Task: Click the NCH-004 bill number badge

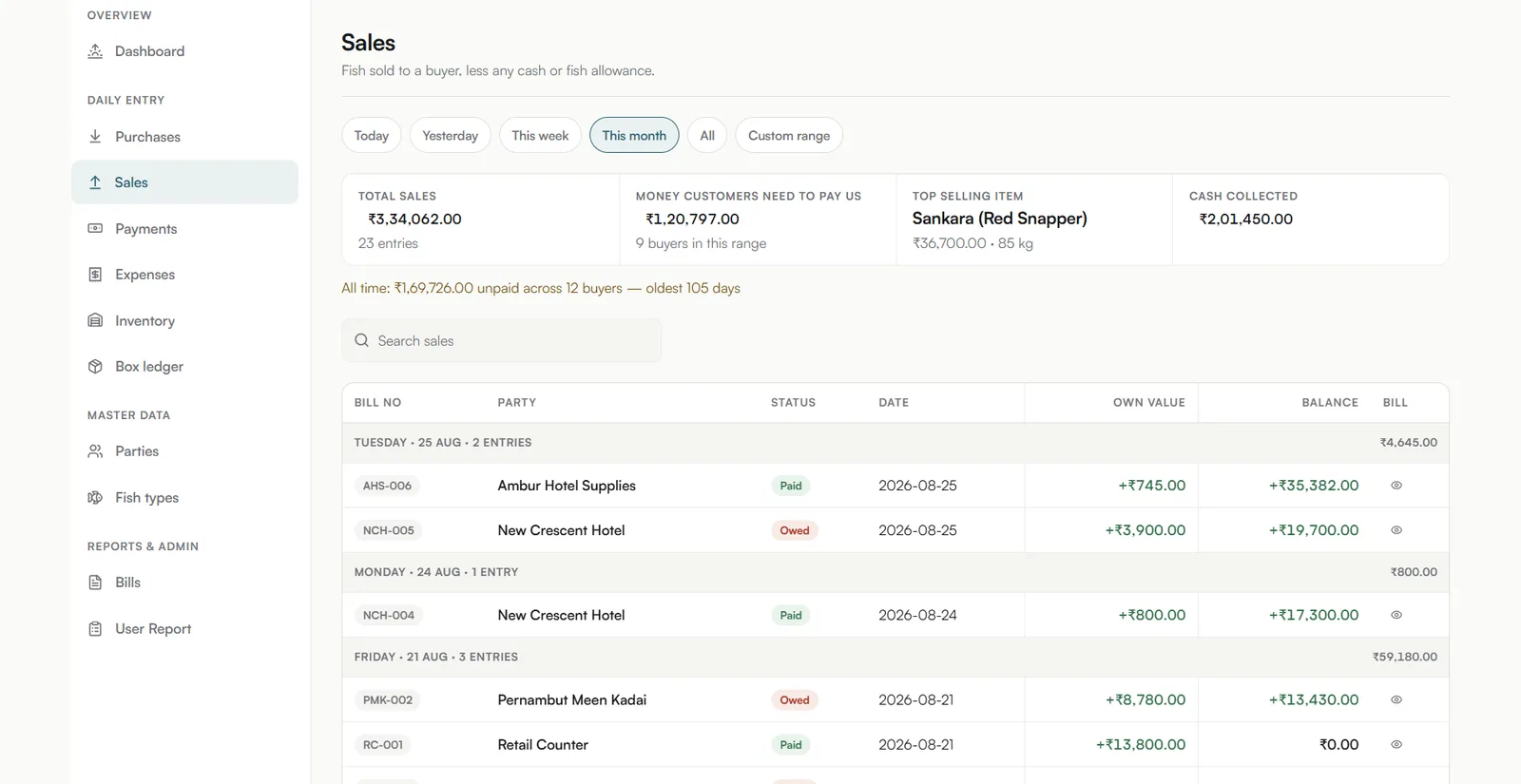Action: pos(388,615)
